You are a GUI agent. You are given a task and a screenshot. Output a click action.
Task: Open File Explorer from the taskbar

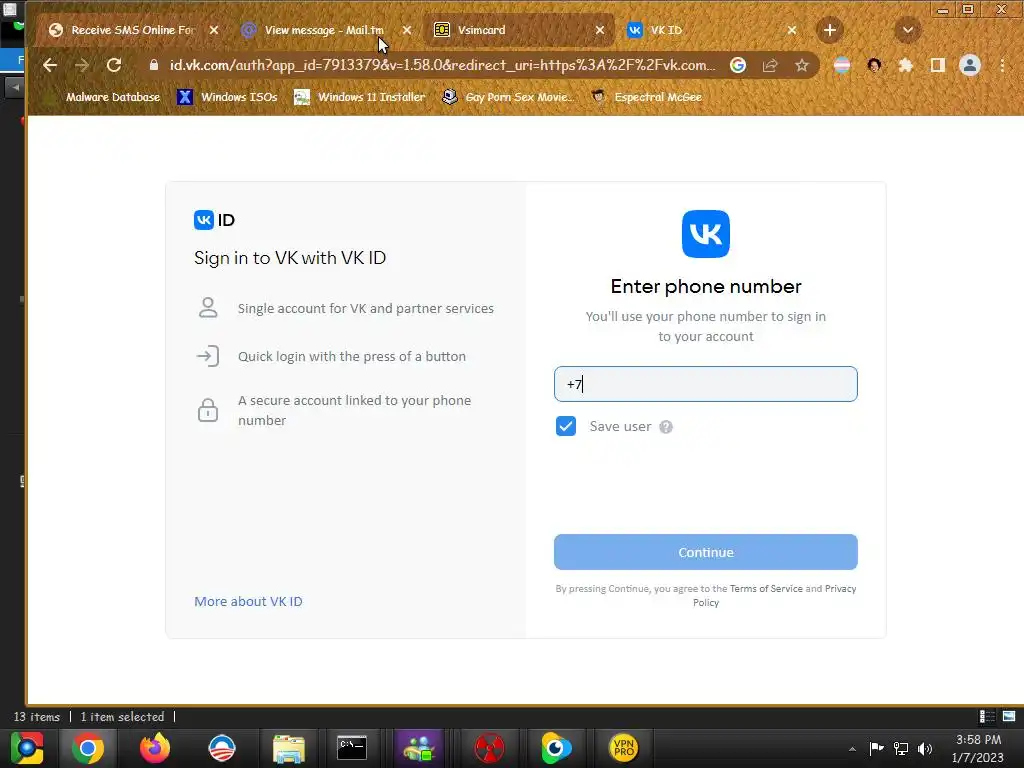pos(289,748)
